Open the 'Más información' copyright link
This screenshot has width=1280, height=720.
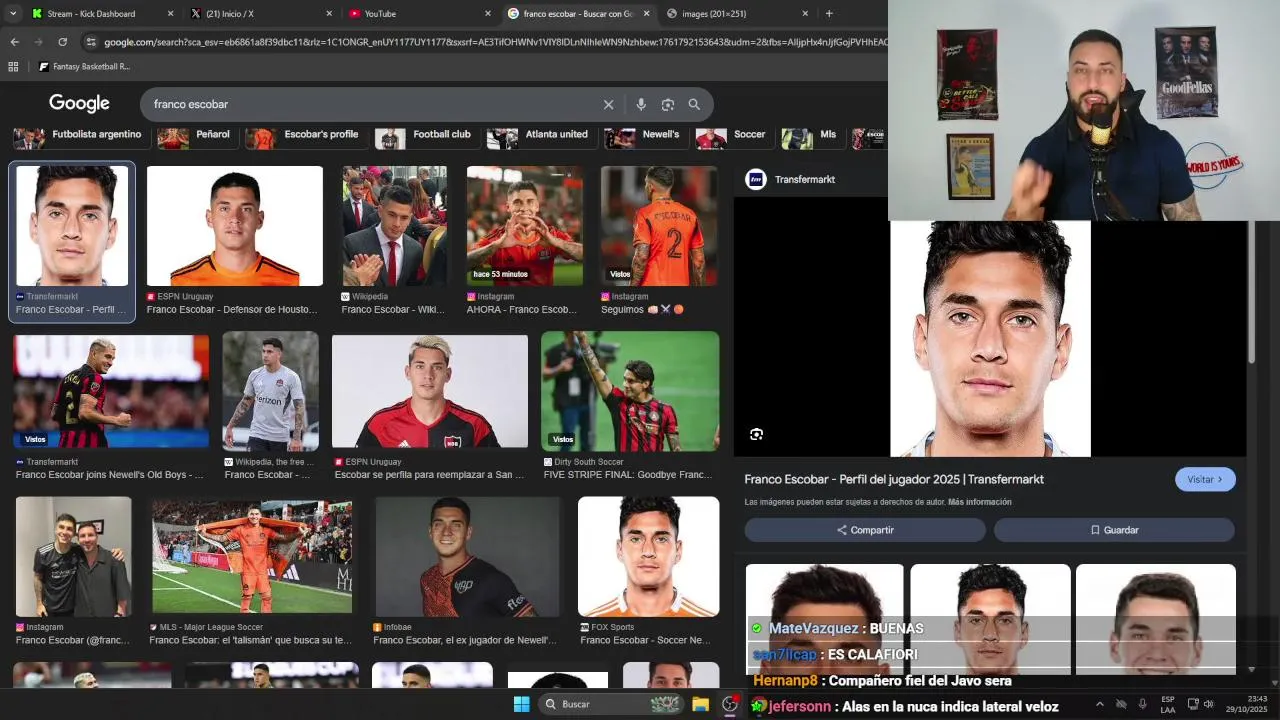pos(980,502)
